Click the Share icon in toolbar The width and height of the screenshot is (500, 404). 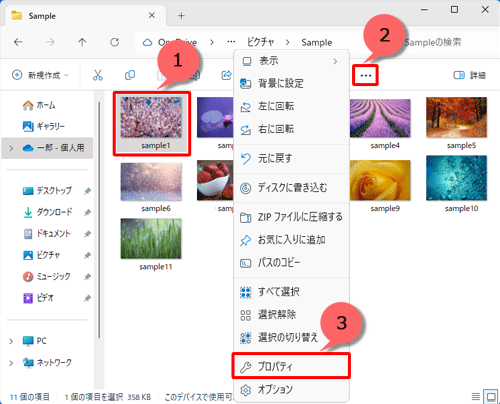227,75
